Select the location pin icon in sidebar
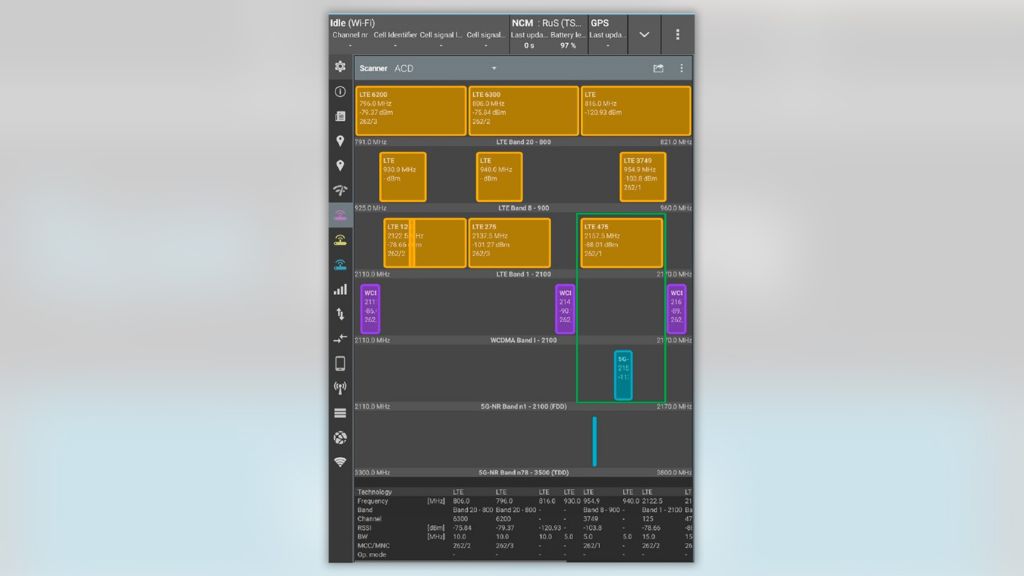Image resolution: width=1024 pixels, height=576 pixels. pyautogui.click(x=340, y=138)
